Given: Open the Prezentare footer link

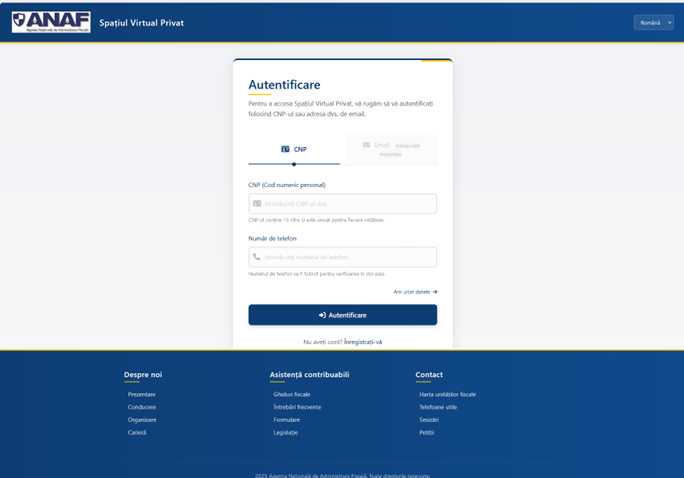Looking at the screenshot, I should pos(141,394).
